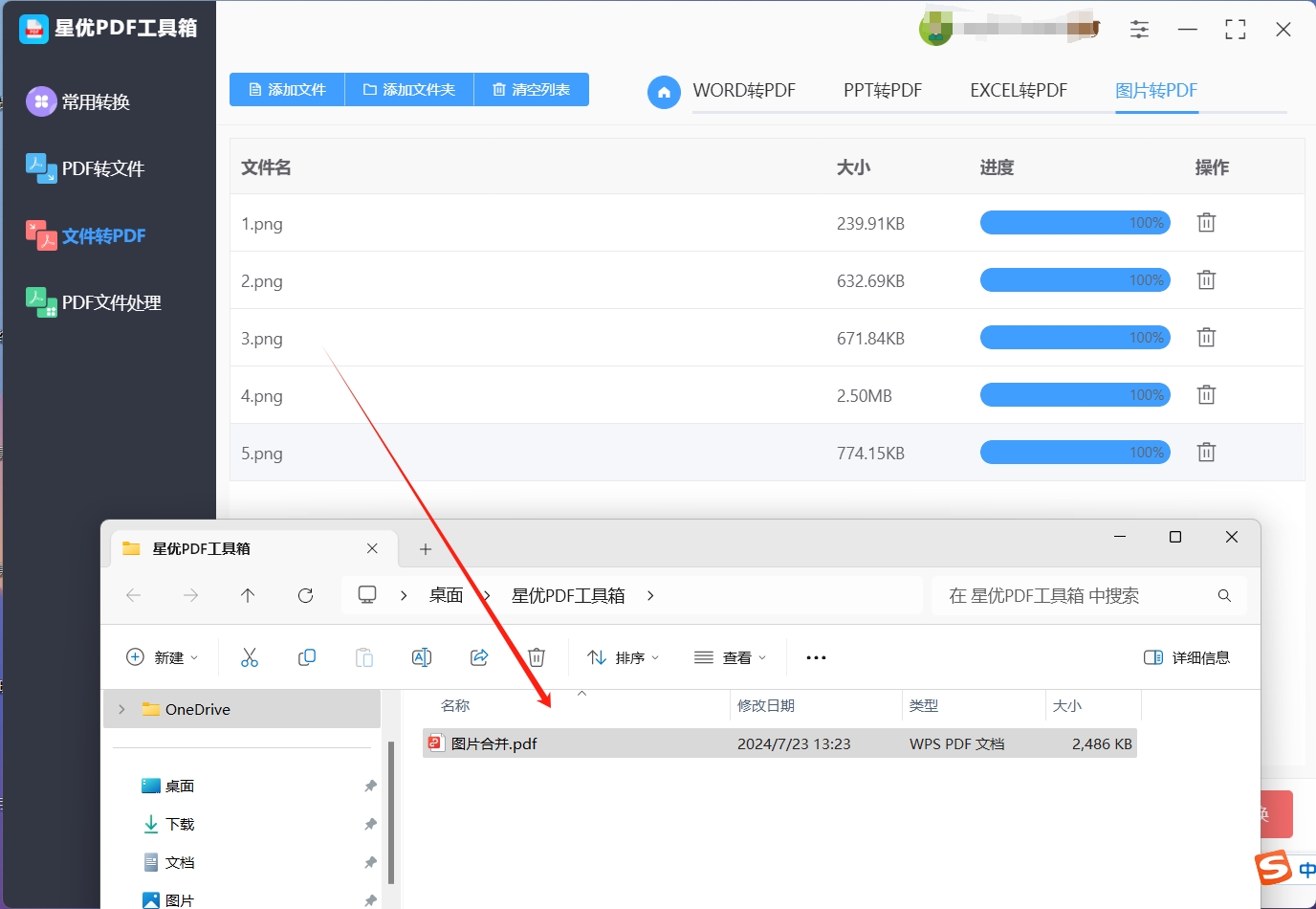Image resolution: width=1316 pixels, height=909 pixels.
Task: Click the navigation pane scrollbar
Action: [391, 811]
